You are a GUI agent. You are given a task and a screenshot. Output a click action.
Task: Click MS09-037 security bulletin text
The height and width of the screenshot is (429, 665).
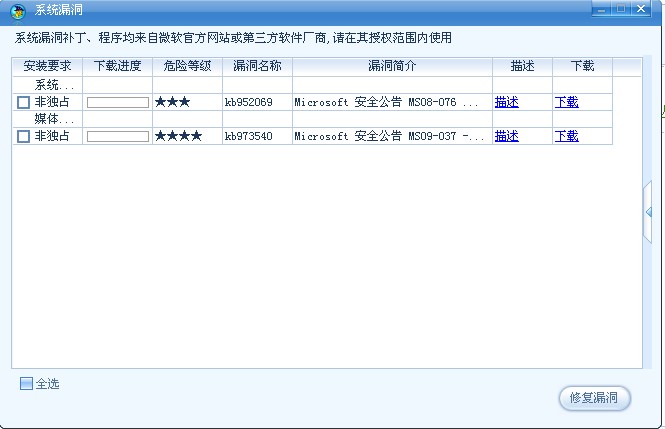[x=389, y=136]
